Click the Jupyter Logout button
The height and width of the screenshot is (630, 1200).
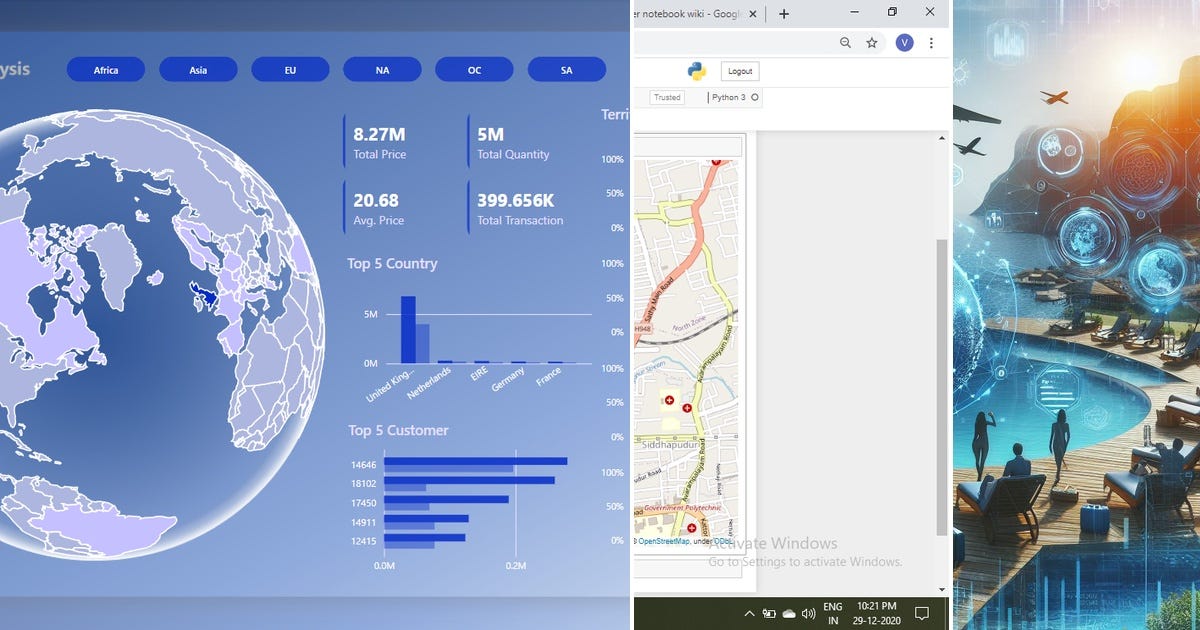[x=740, y=71]
